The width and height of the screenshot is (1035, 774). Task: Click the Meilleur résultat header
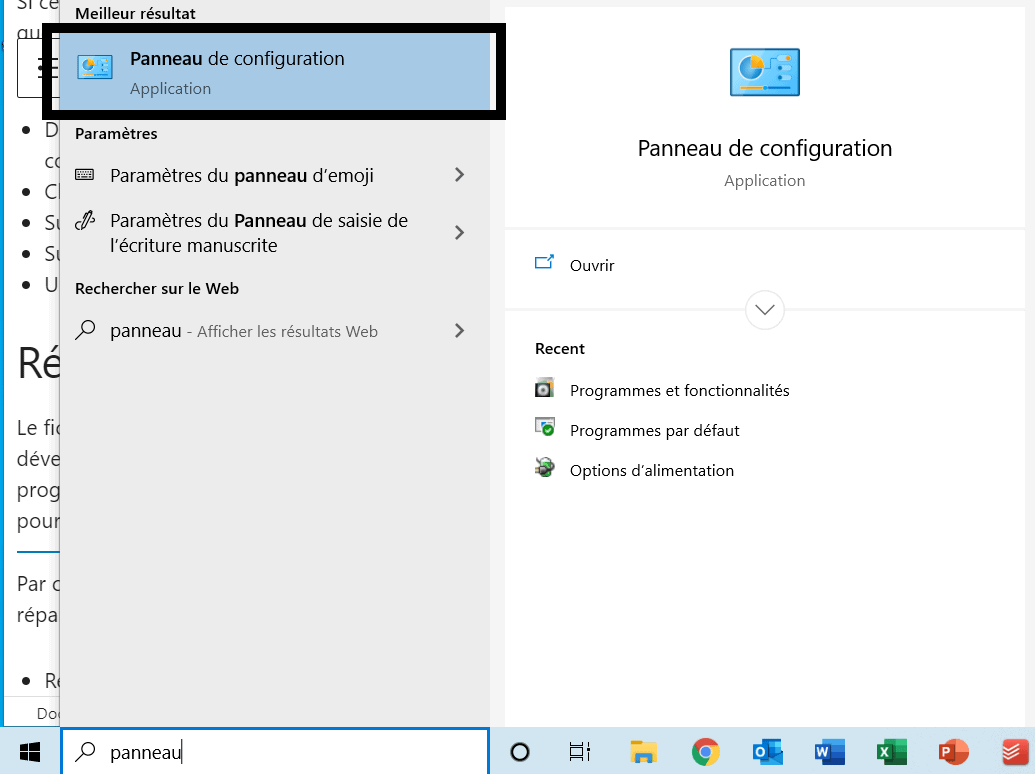pyautogui.click(x=135, y=13)
